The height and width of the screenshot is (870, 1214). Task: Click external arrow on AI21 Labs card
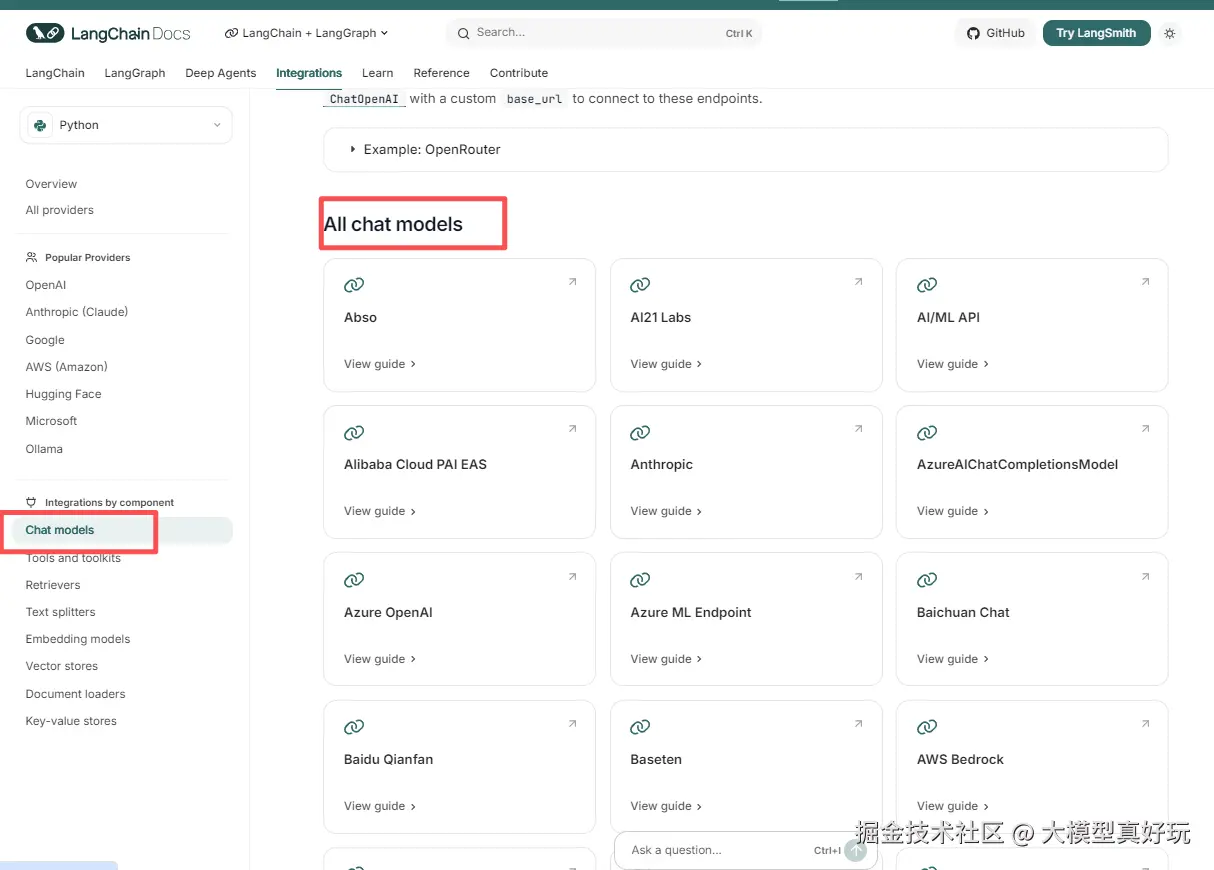click(x=858, y=282)
